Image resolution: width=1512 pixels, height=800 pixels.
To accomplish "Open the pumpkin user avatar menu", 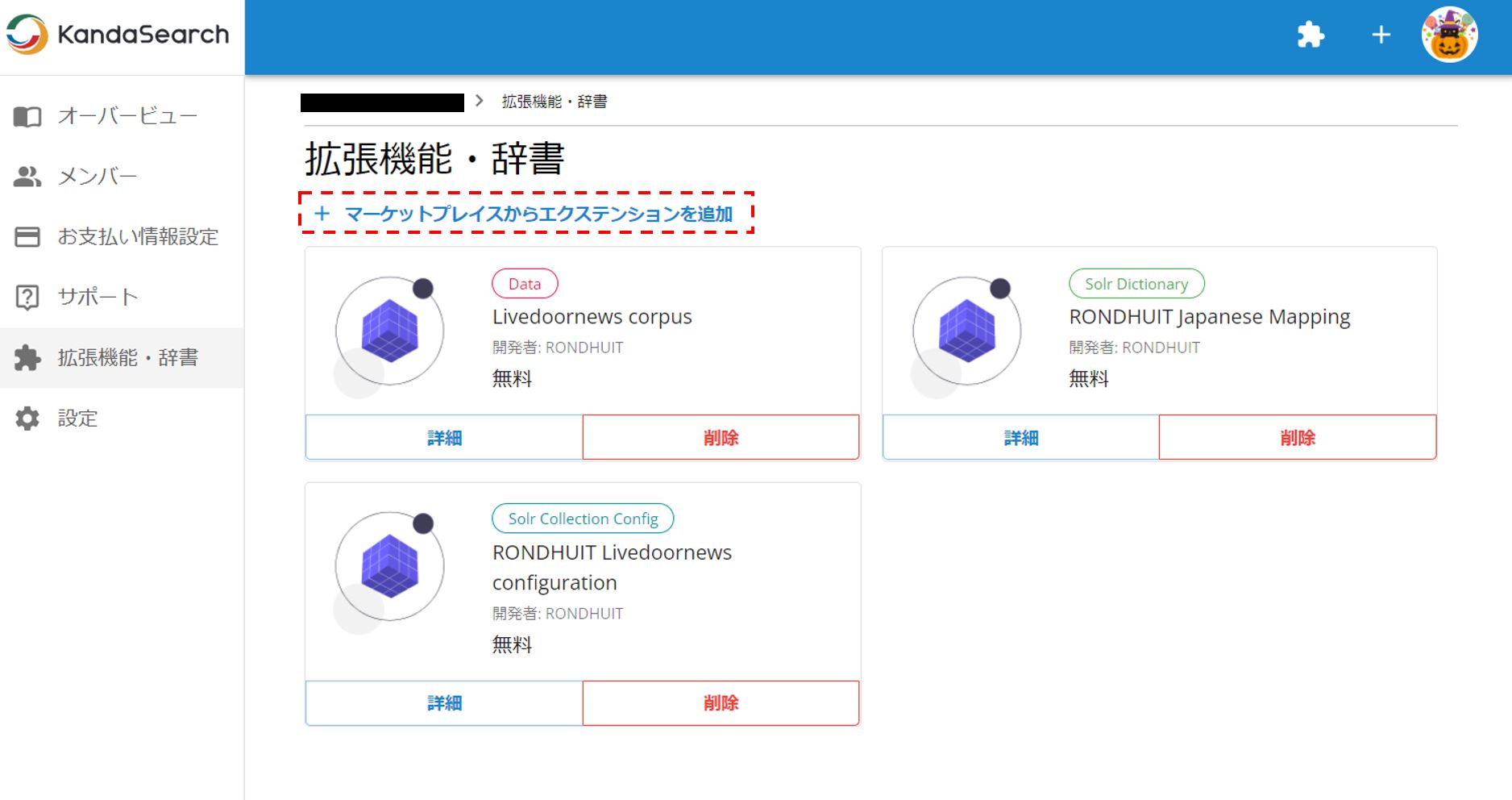I will pos(1449,35).
